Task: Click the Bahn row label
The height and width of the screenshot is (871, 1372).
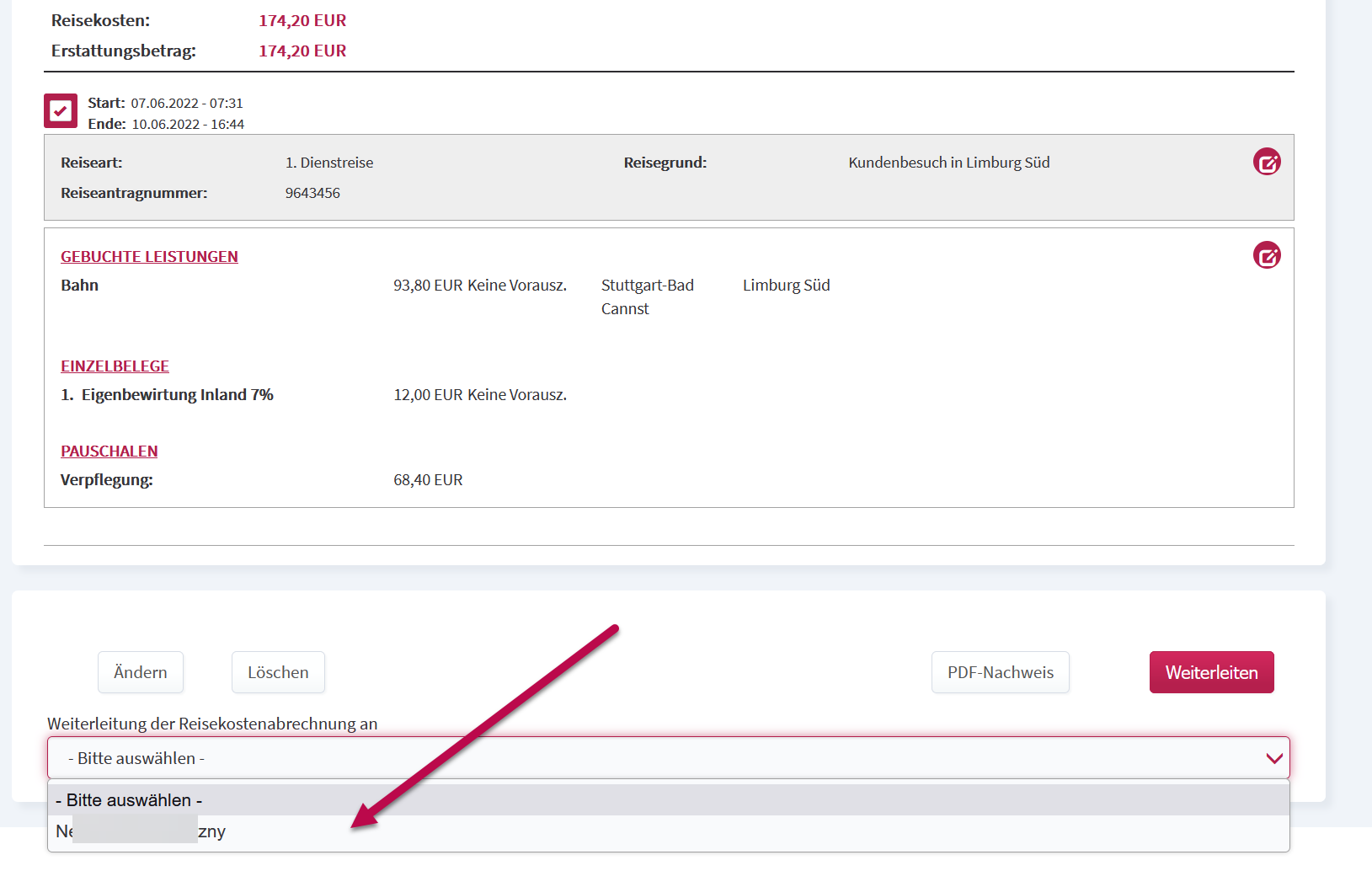Action: (80, 286)
